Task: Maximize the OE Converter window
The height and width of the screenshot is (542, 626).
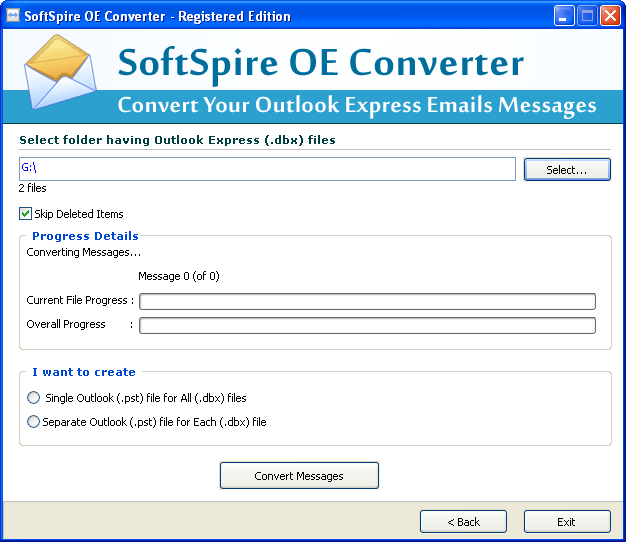Action: click(587, 16)
